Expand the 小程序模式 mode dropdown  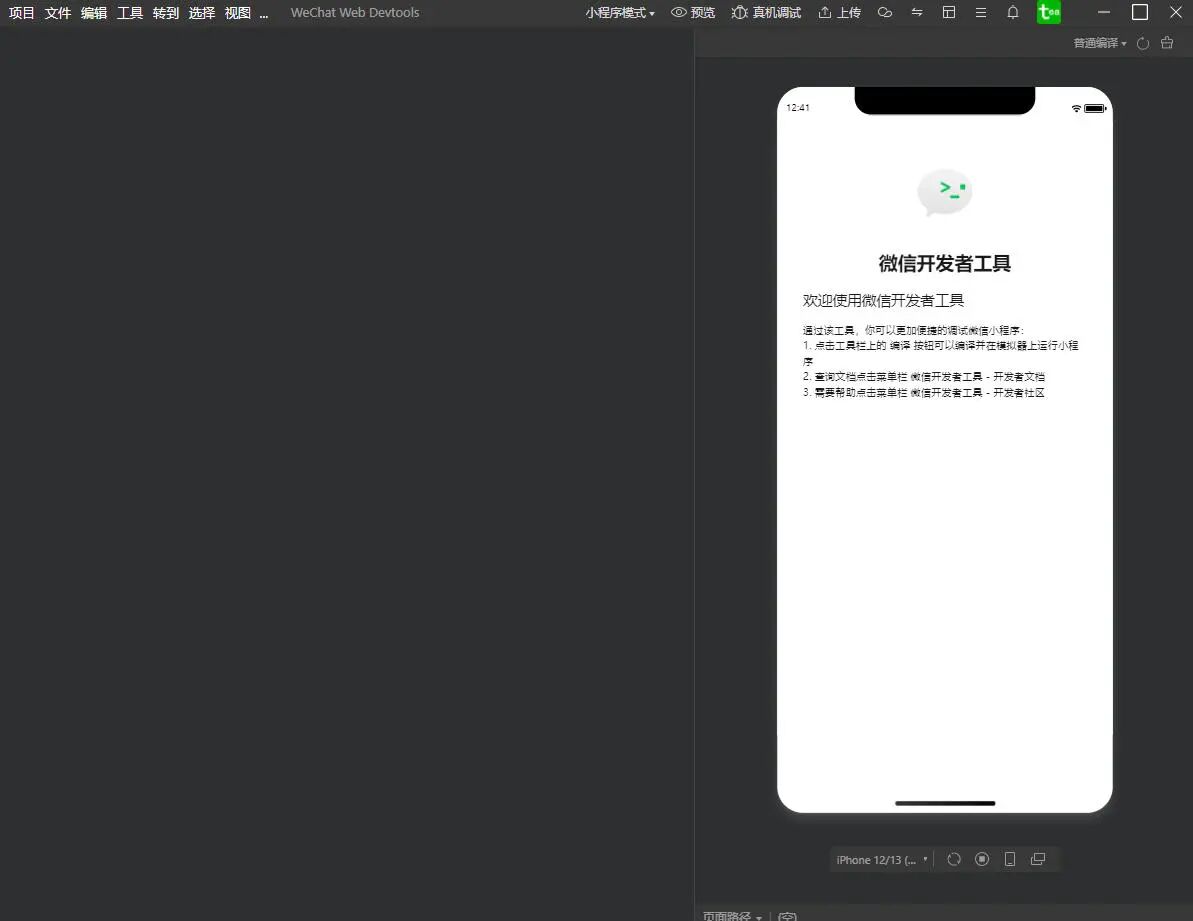pos(620,13)
